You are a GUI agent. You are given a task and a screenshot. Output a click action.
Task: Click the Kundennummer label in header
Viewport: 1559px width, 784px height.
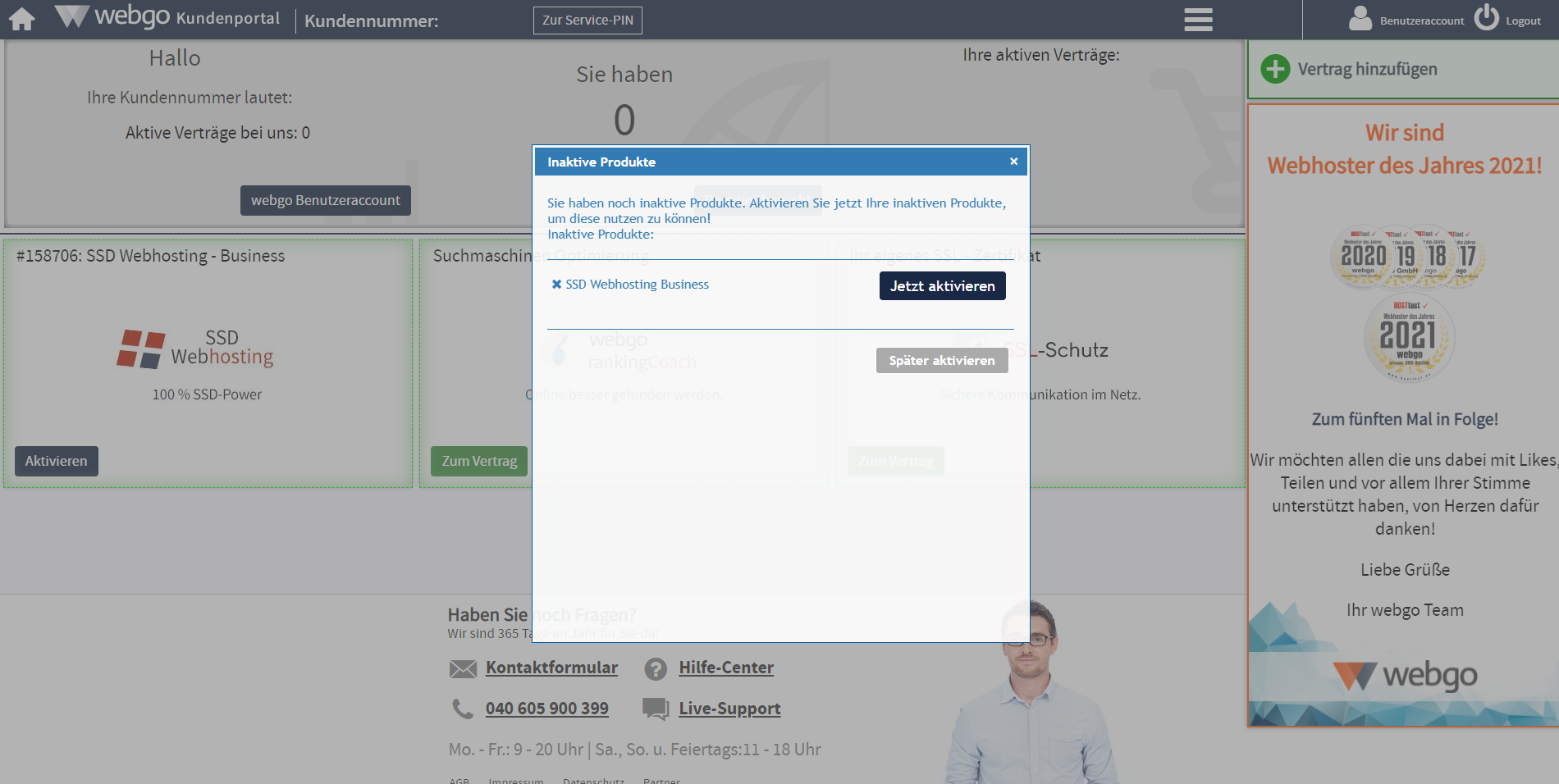(x=371, y=21)
